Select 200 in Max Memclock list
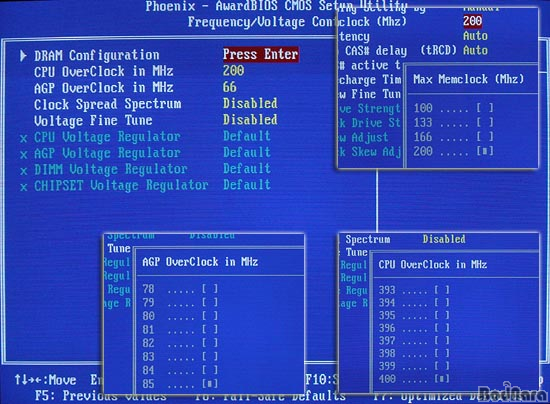 [454, 152]
